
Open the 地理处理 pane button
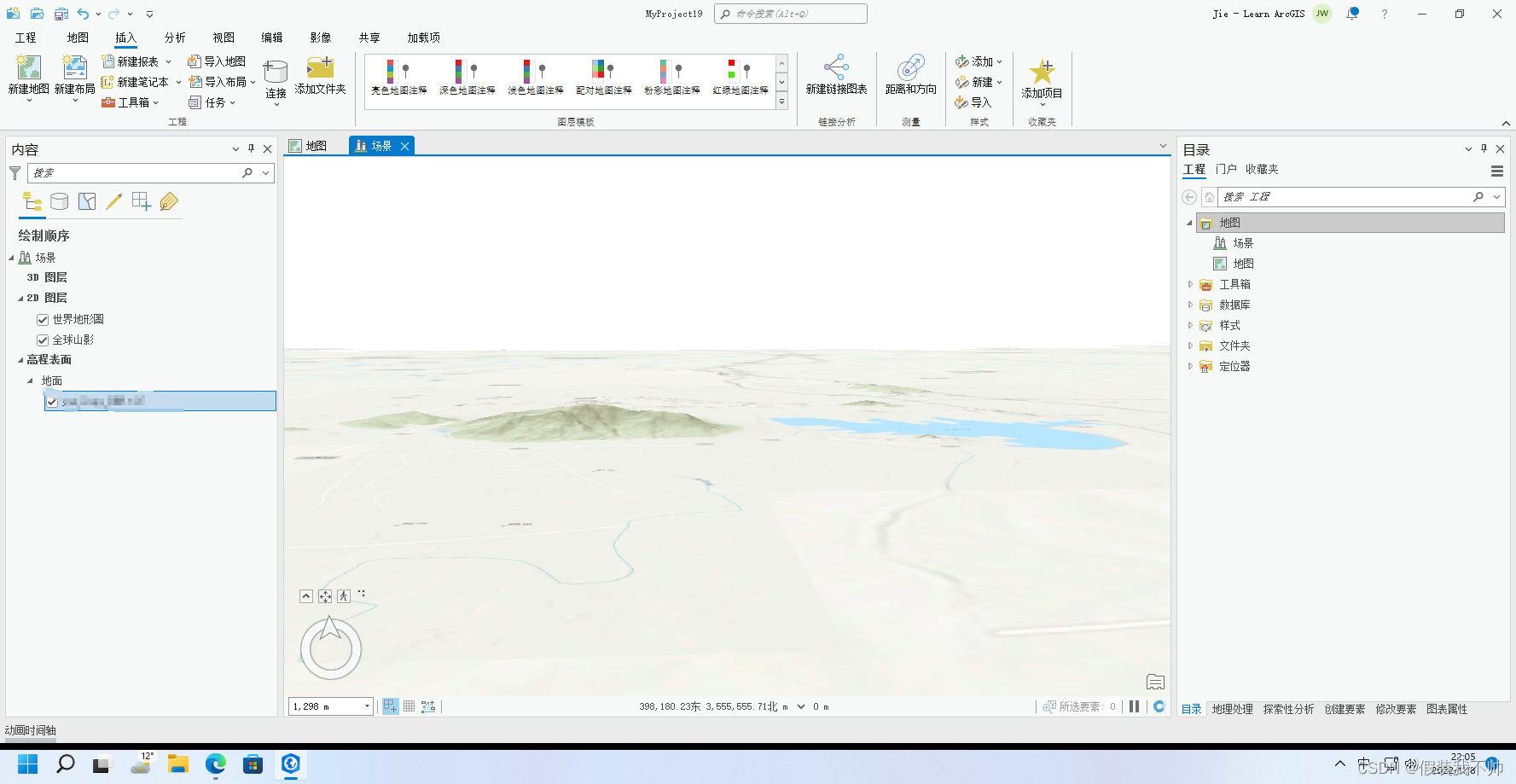(x=1232, y=708)
